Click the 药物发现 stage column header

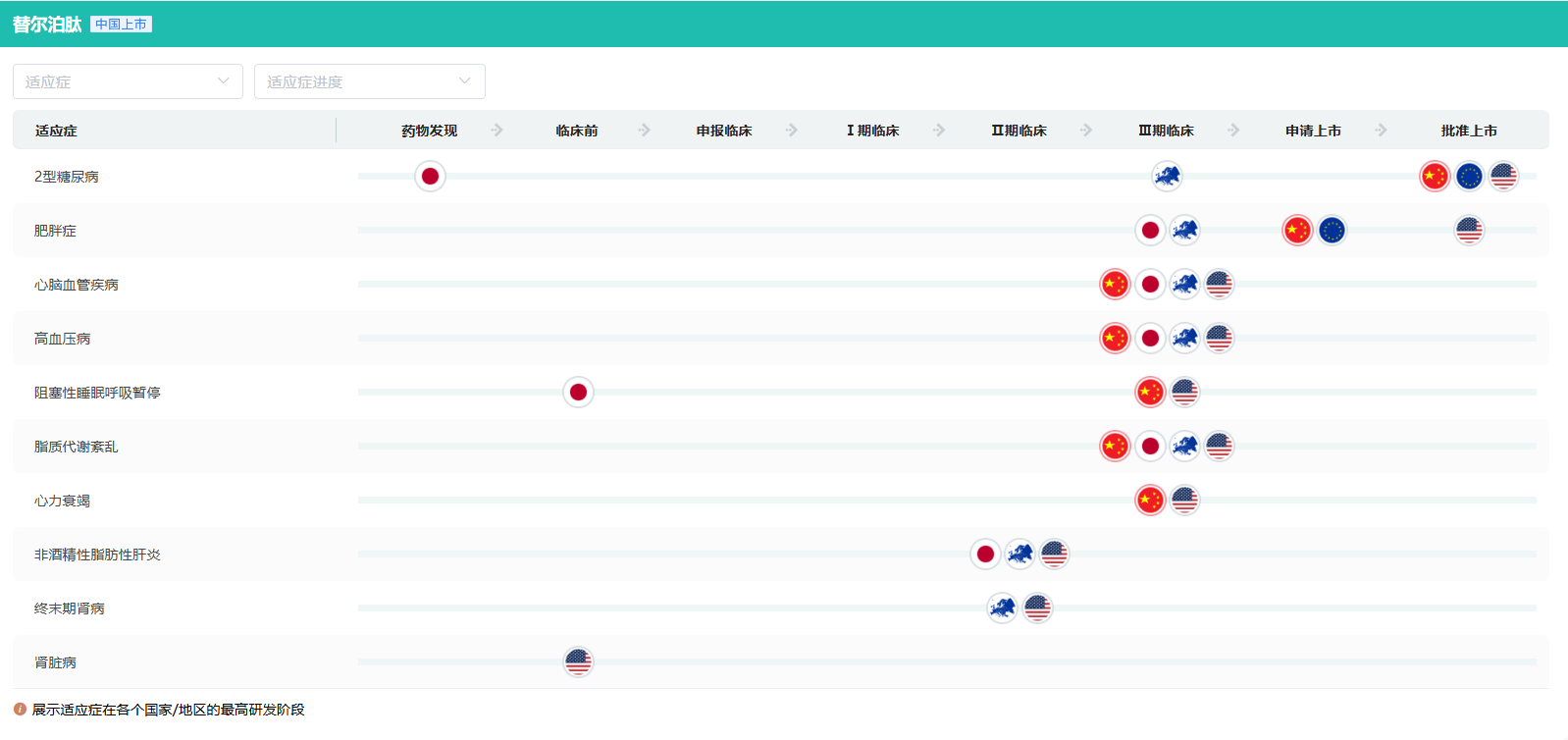[x=430, y=131]
